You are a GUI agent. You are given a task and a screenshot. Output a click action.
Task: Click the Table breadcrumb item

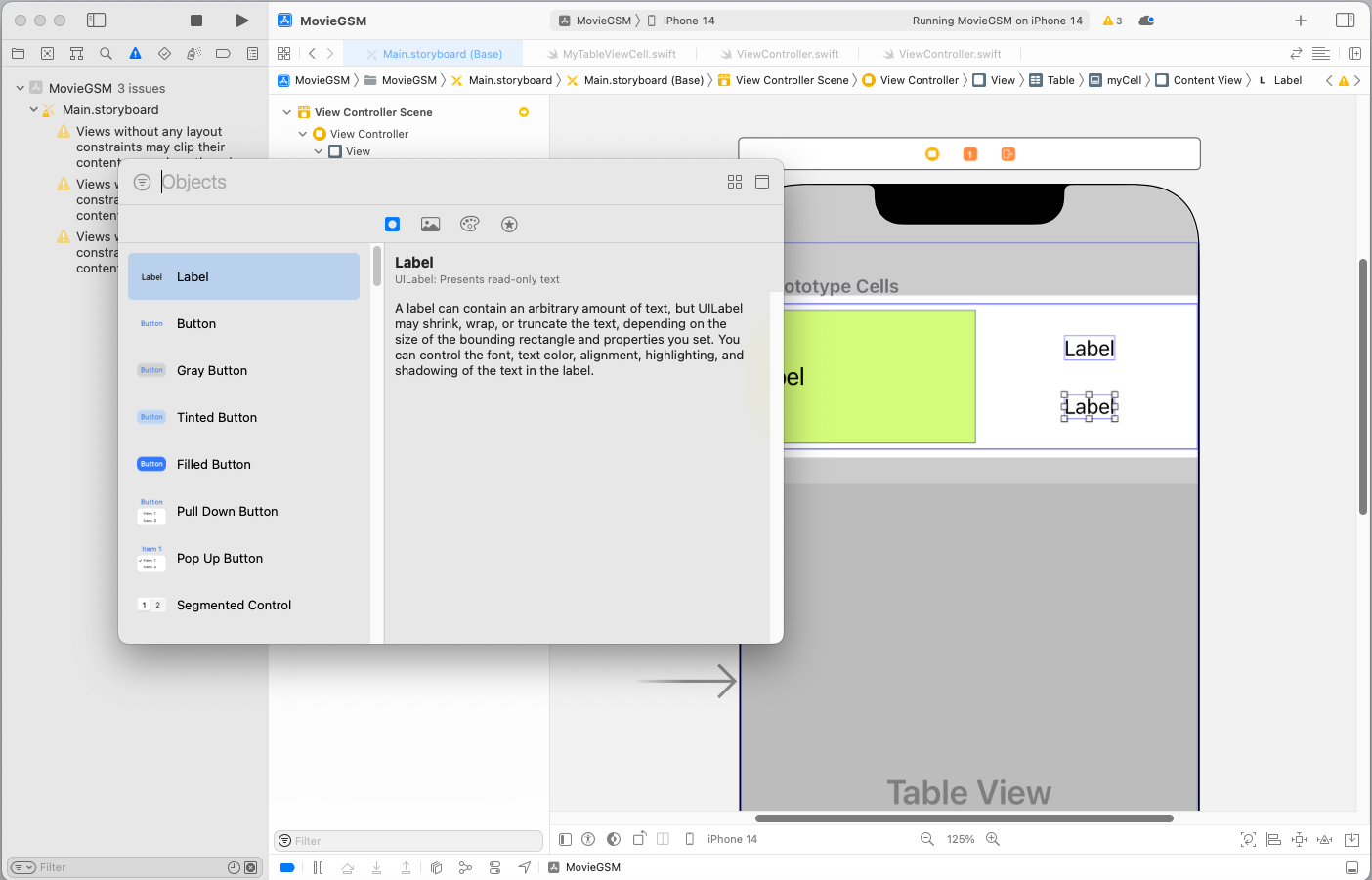point(1051,80)
